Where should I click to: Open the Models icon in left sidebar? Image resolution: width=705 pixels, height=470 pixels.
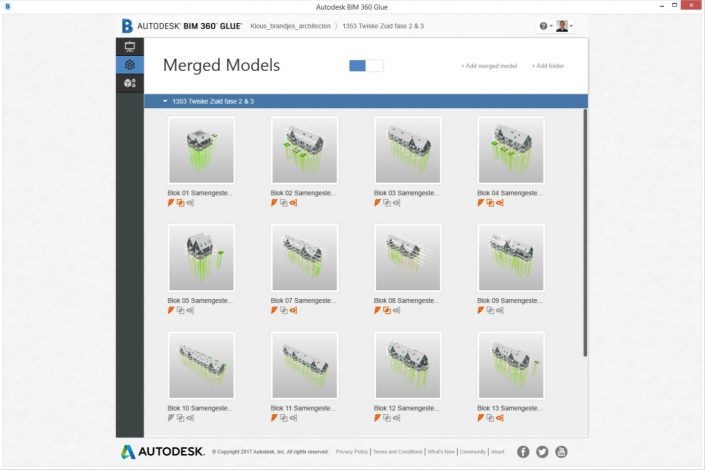[x=130, y=83]
